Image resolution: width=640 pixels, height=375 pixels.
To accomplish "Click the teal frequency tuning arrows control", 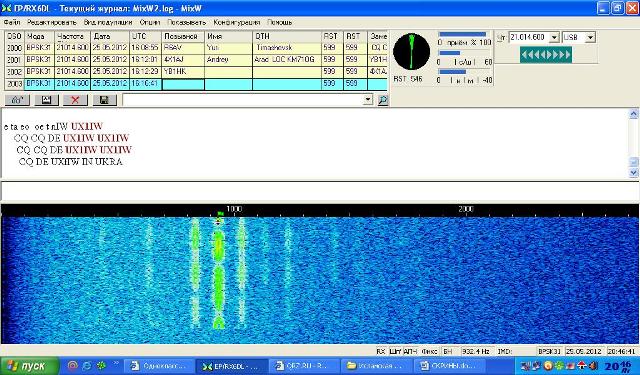I will click(546, 54).
